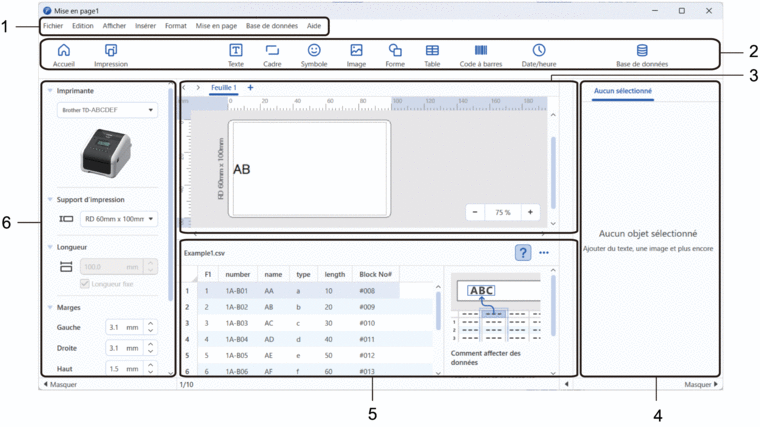The image size is (760, 427).
Task: Click the Base de données toolbar icon
Action: (x=641, y=54)
